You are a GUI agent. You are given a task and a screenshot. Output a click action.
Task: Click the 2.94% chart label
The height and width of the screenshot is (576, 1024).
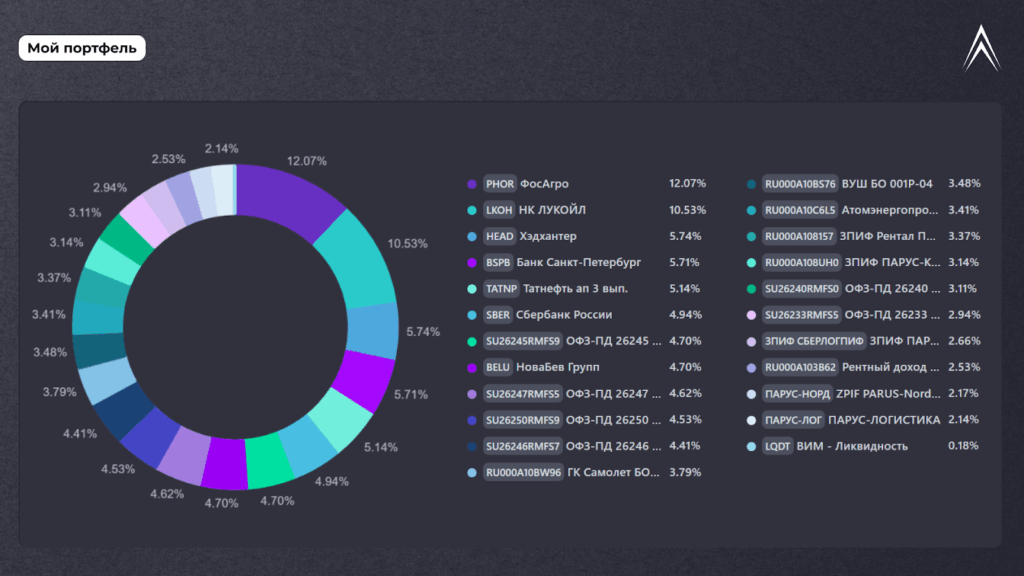pyautogui.click(x=110, y=187)
